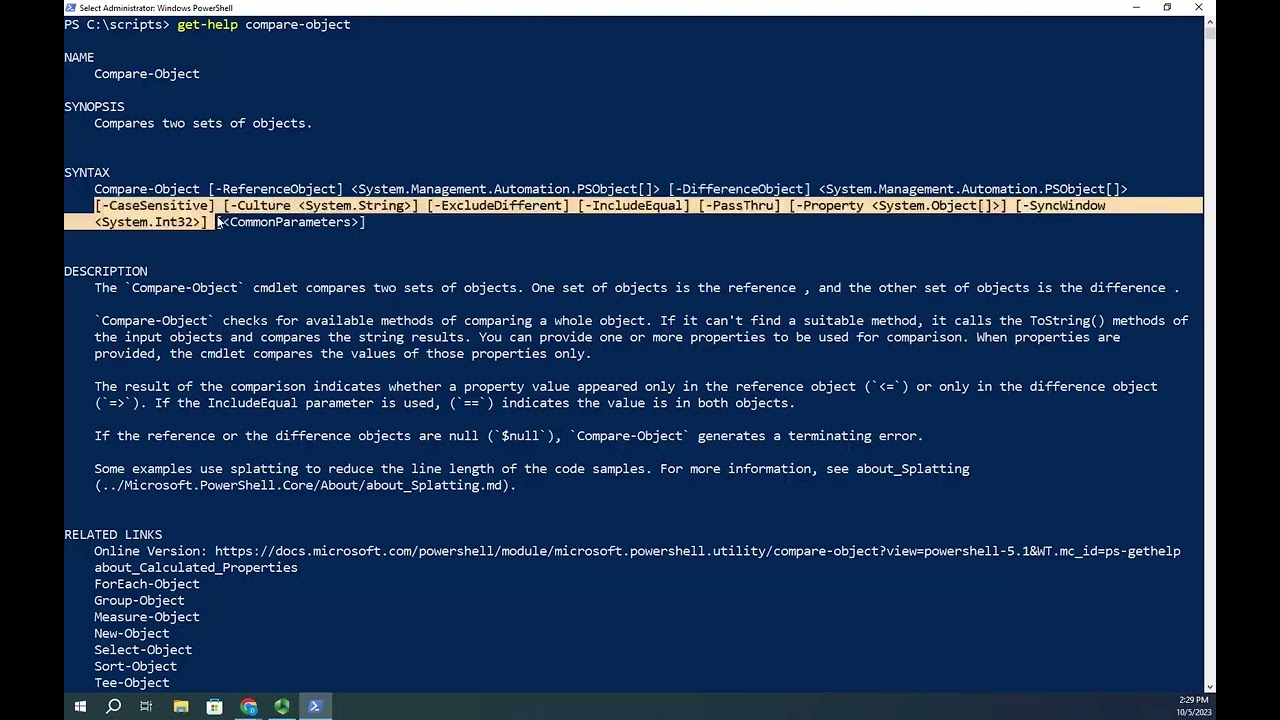Click Measure-Object in related links
The height and width of the screenshot is (720, 1280).
[147, 617]
